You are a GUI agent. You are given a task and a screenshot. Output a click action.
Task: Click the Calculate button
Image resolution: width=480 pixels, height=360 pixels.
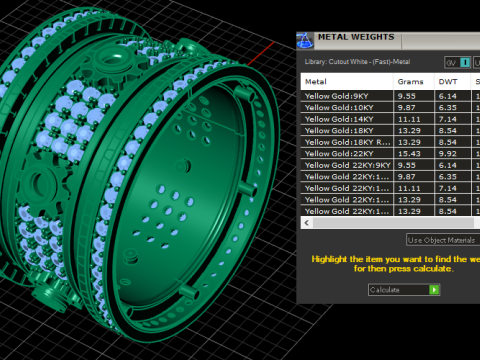pyautogui.click(x=404, y=290)
